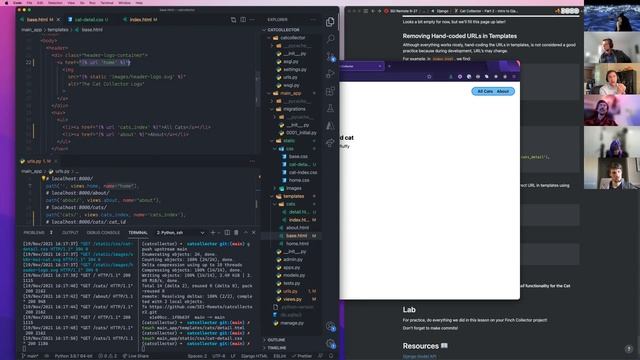
Task: Open the Testing flask view
Action: pyautogui.click(x=330, y=108)
